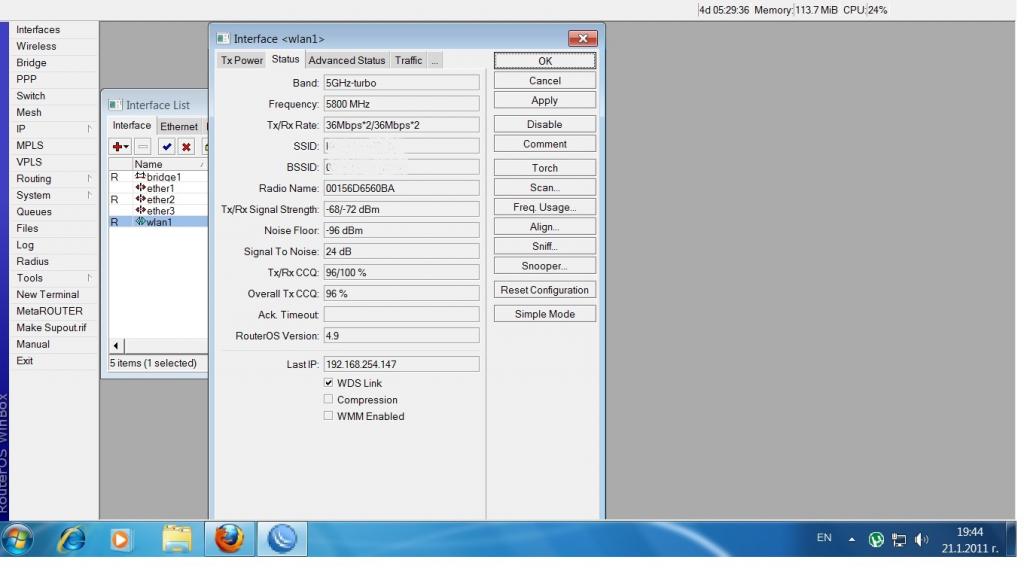
Task: Switch to the Advanced Status tab
Action: [346, 61]
